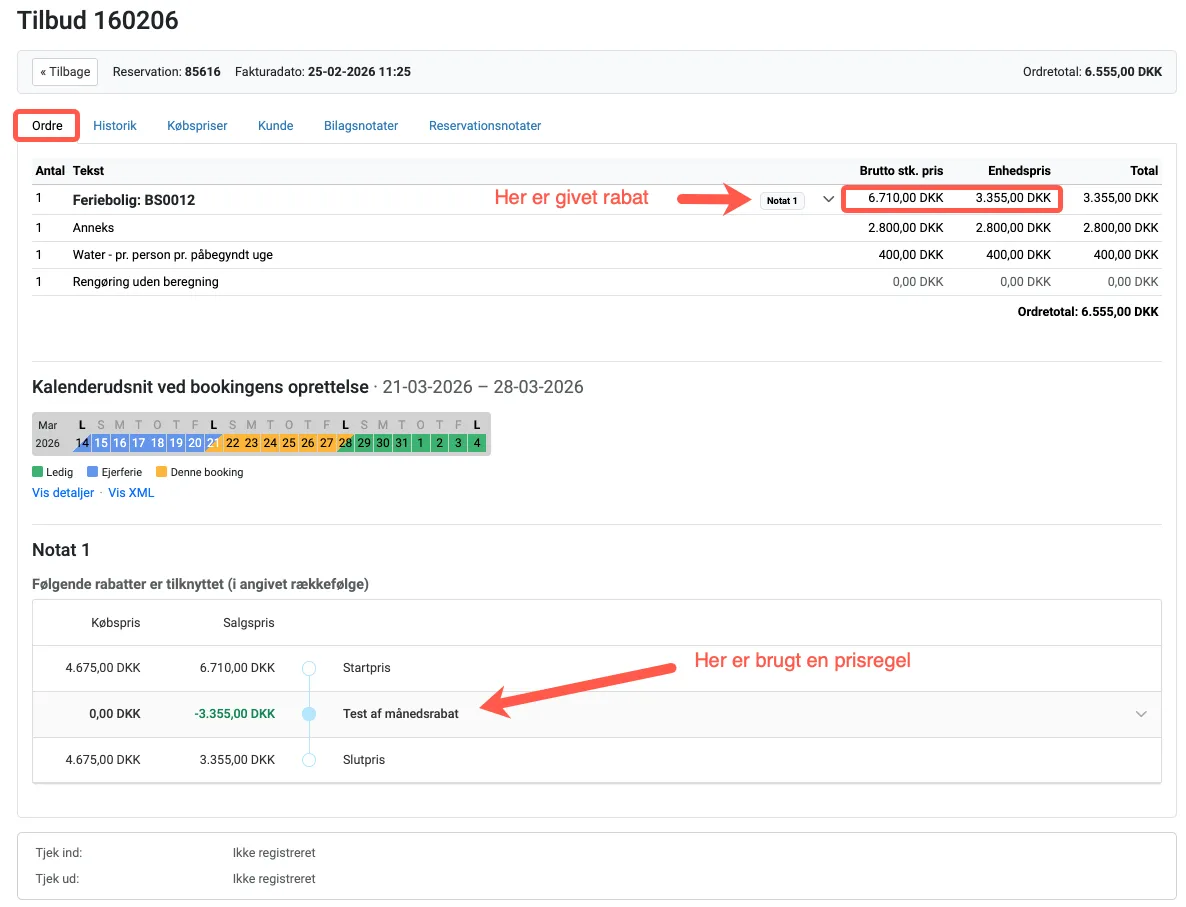Viewport: 1186px width, 907px height.
Task: Switch to the Købspriser tab
Action: tap(197, 126)
